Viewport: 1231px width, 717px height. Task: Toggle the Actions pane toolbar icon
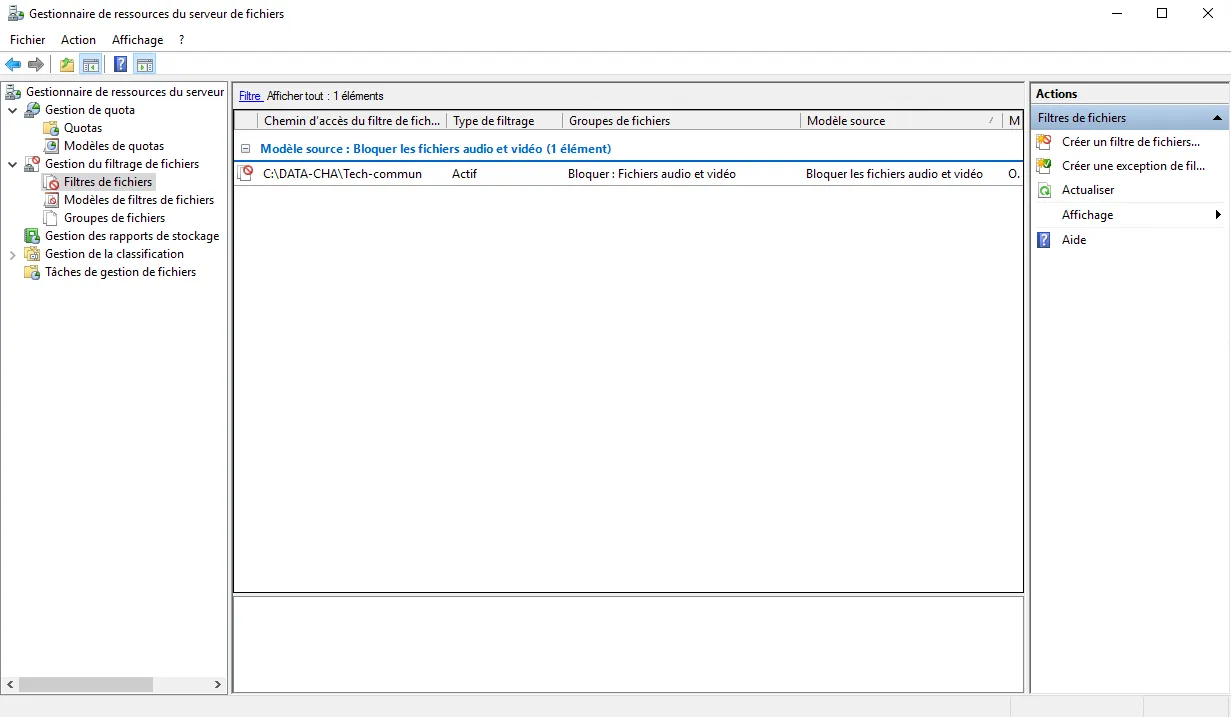point(145,65)
